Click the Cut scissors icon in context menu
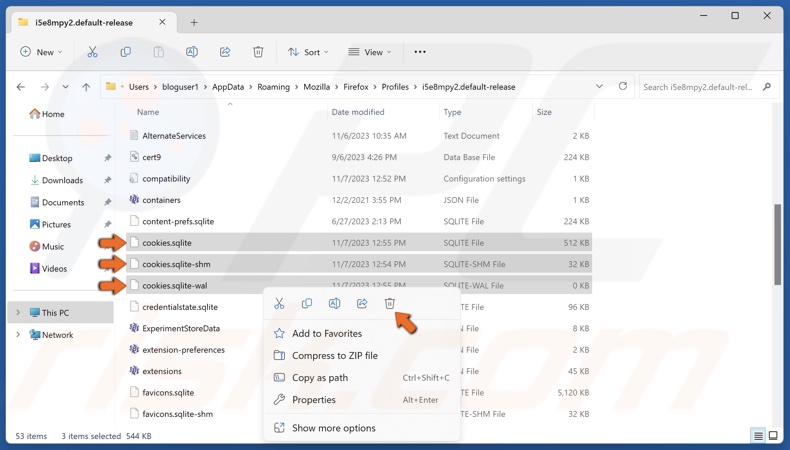 (x=279, y=304)
